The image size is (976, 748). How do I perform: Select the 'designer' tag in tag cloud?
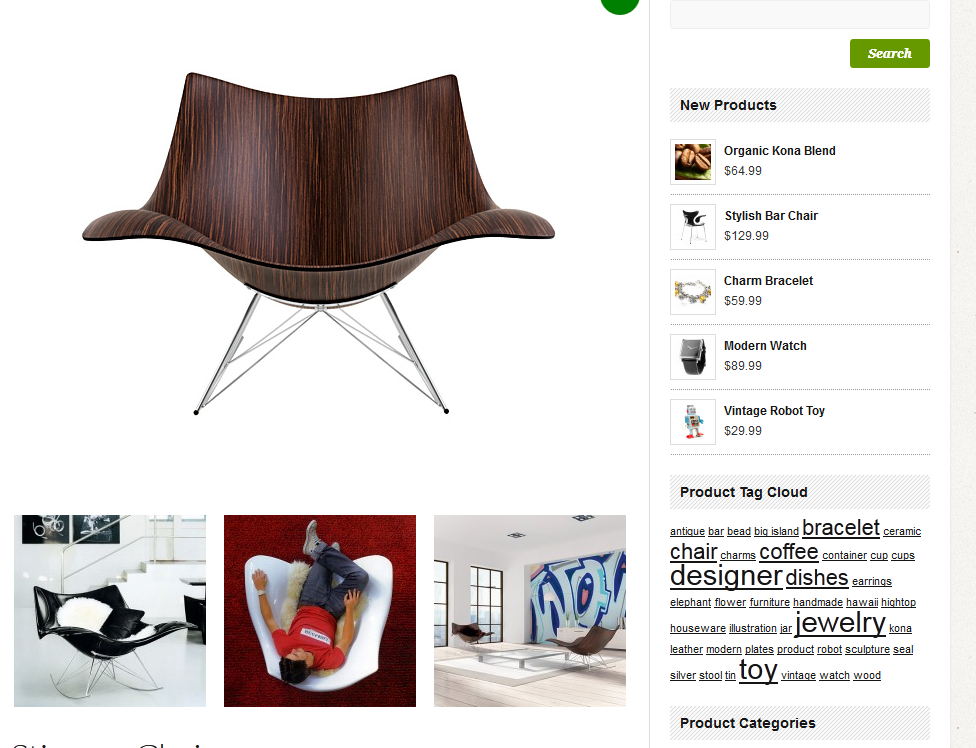726,576
